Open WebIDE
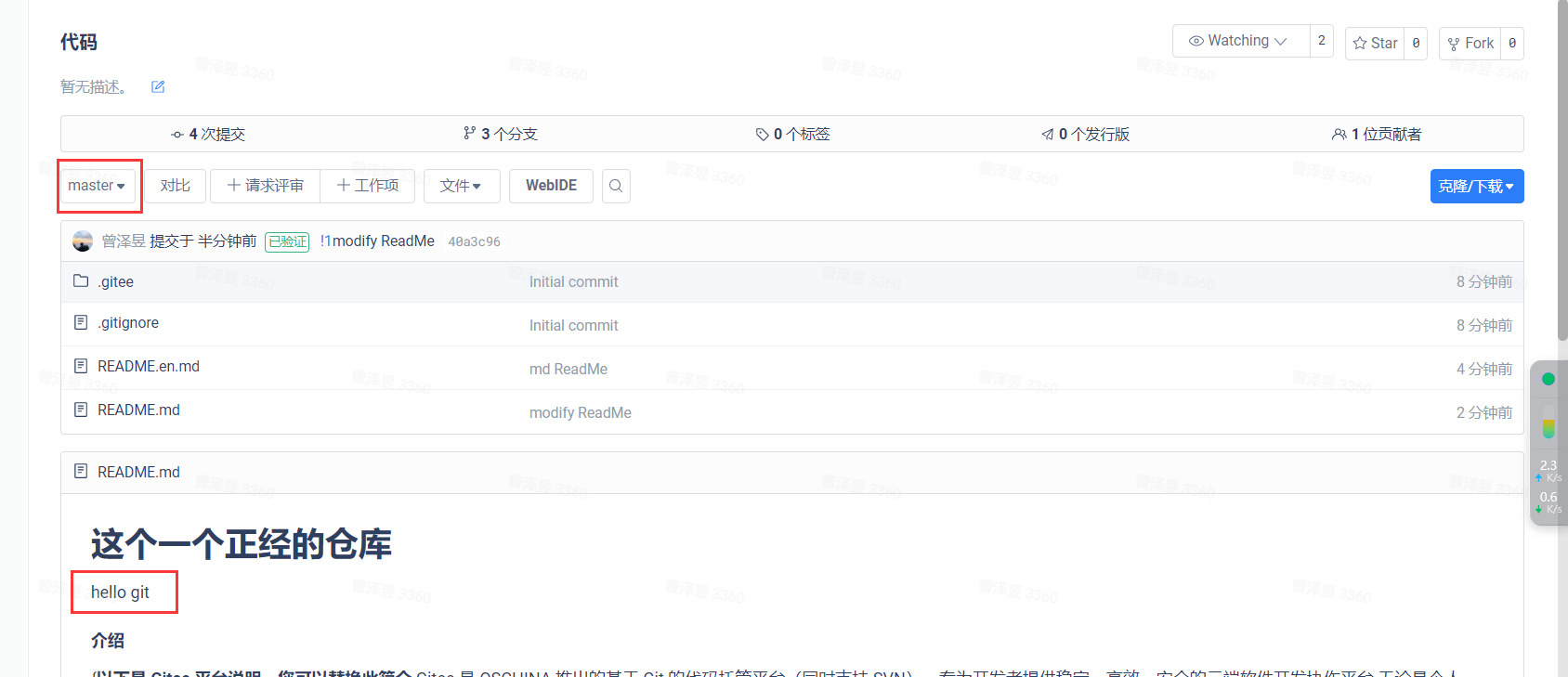The width and height of the screenshot is (1568, 677). (552, 186)
